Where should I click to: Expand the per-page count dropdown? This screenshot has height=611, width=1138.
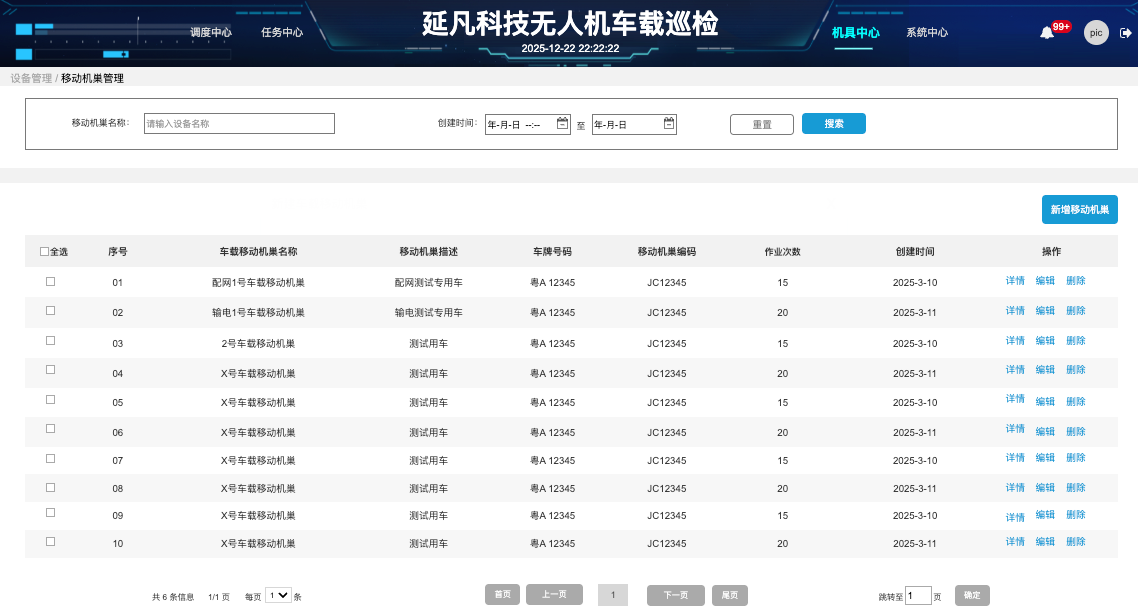[279, 595]
